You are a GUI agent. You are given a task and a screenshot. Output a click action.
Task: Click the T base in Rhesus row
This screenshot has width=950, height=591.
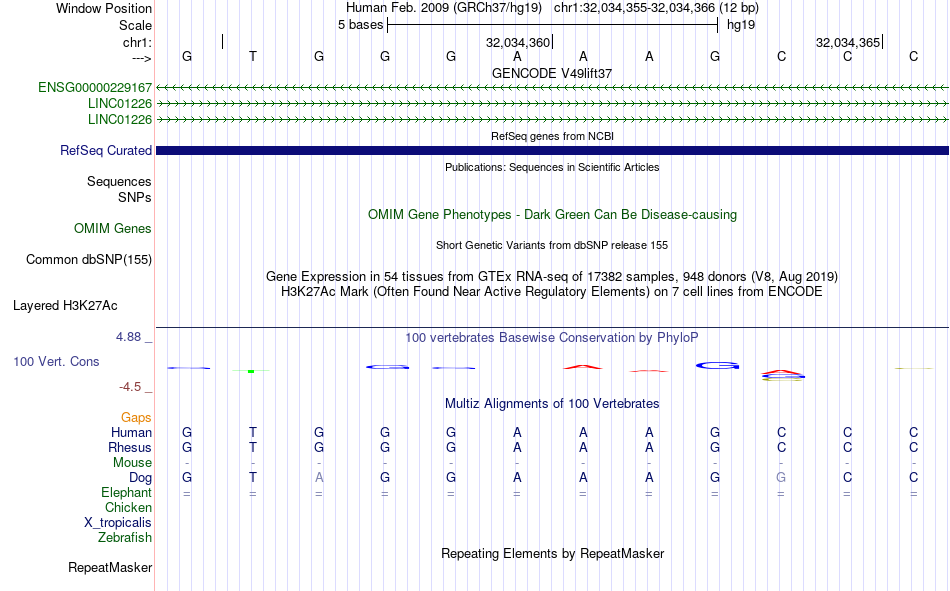click(x=253, y=447)
